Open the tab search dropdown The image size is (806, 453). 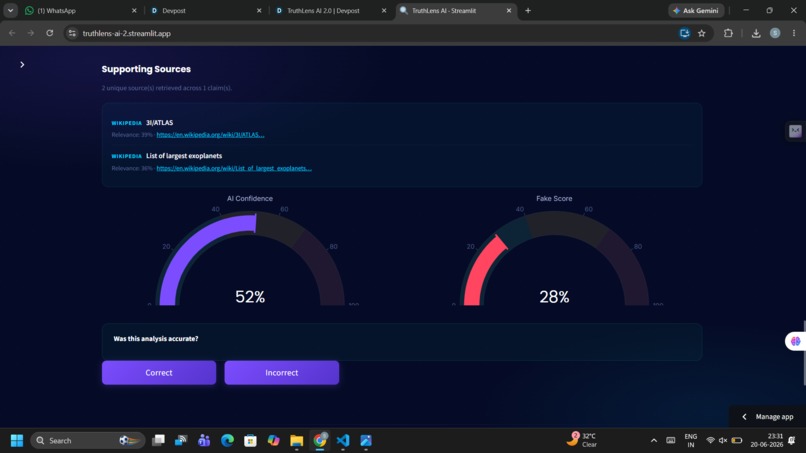click(10, 10)
